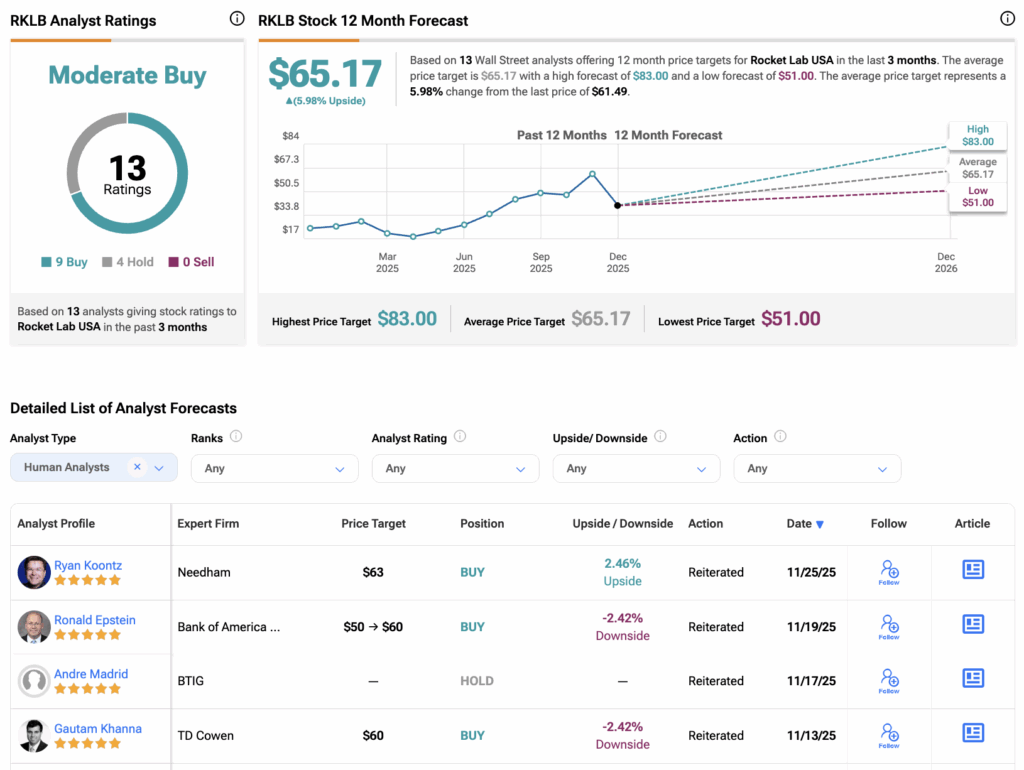Open Ryan Koontz analyst profile link
This screenshot has height=770, width=1024.
pyautogui.click(x=88, y=565)
